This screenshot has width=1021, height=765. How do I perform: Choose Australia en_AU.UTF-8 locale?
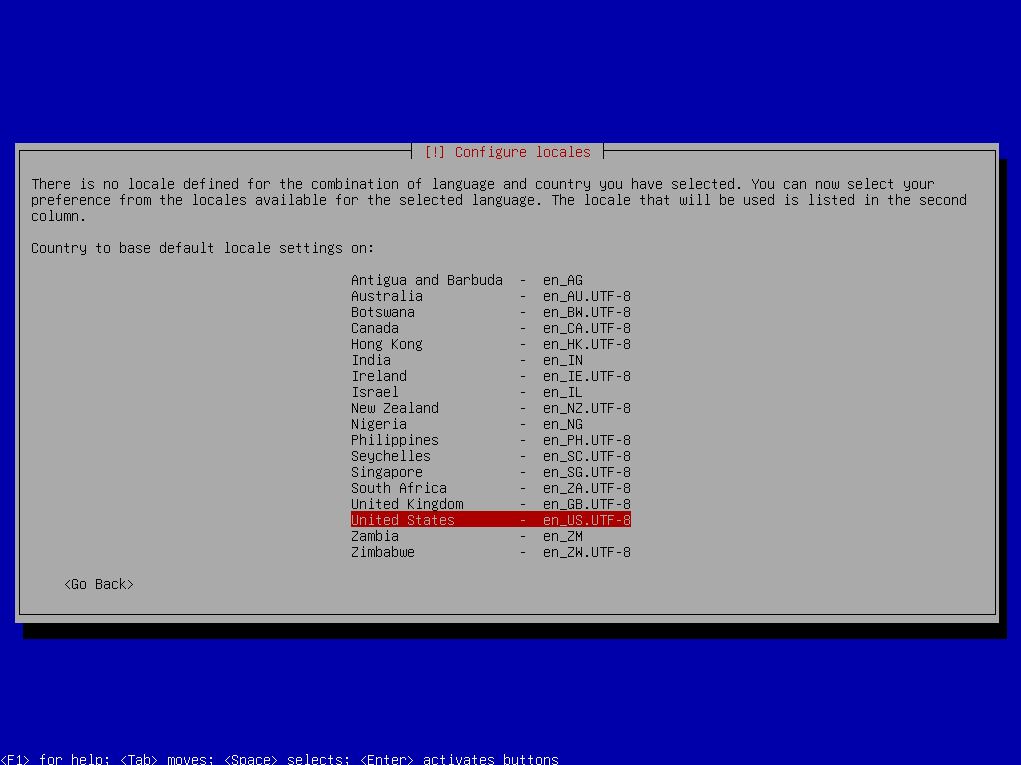click(x=491, y=296)
